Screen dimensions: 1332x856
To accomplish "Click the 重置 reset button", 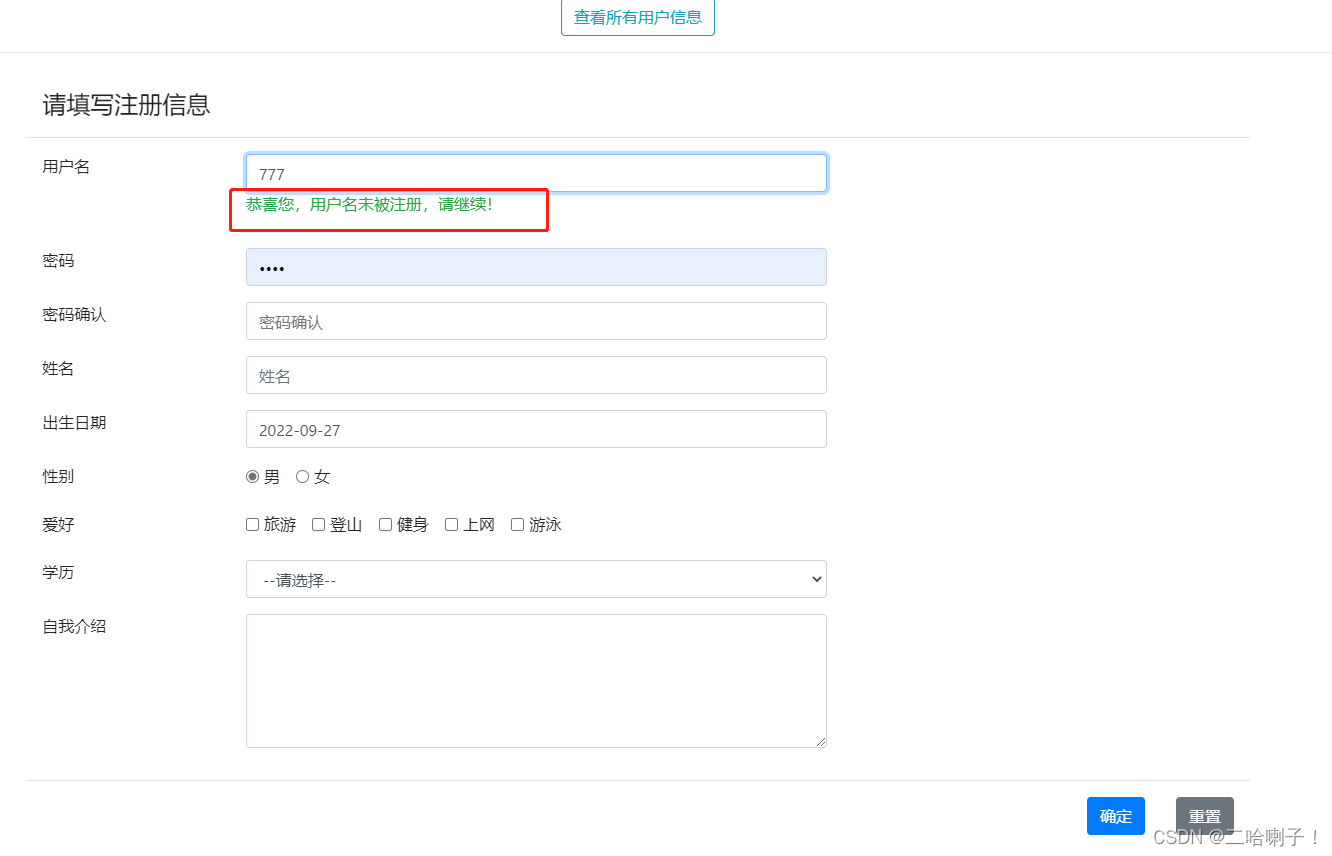I will [x=1204, y=816].
